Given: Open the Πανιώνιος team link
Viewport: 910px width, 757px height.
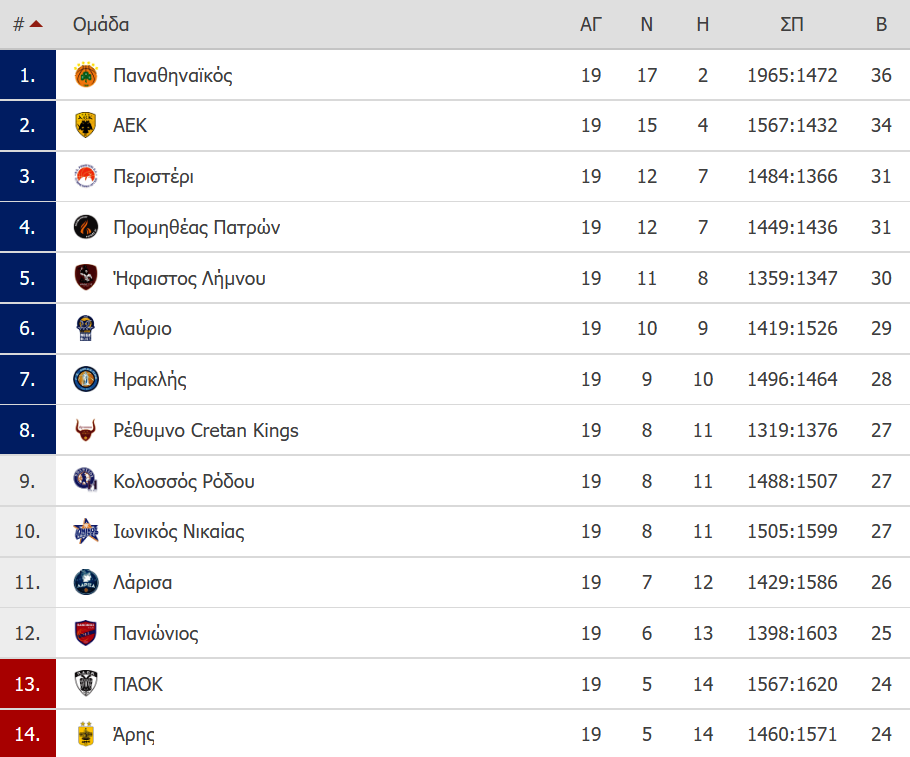Looking at the screenshot, I should click(156, 633).
